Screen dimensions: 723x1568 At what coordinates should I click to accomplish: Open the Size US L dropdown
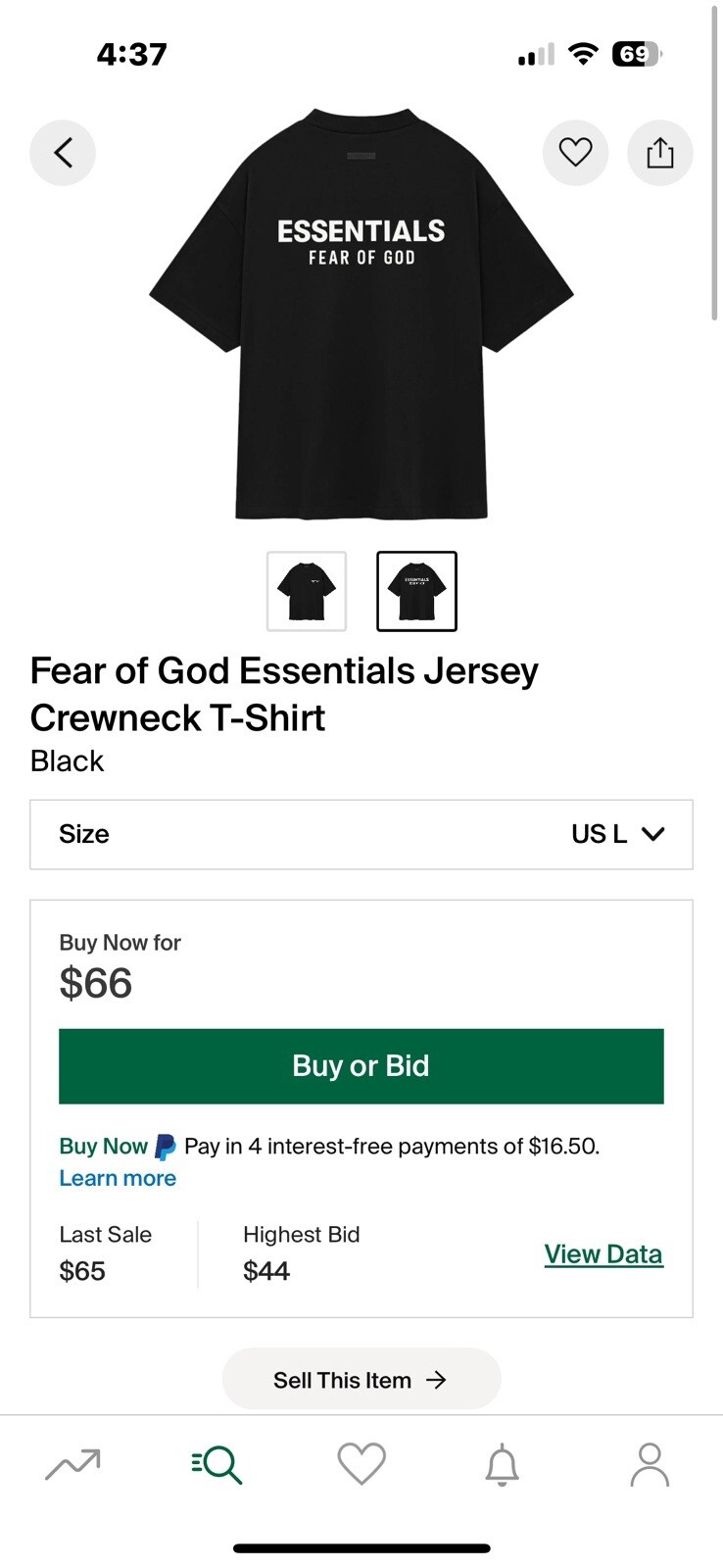point(361,834)
